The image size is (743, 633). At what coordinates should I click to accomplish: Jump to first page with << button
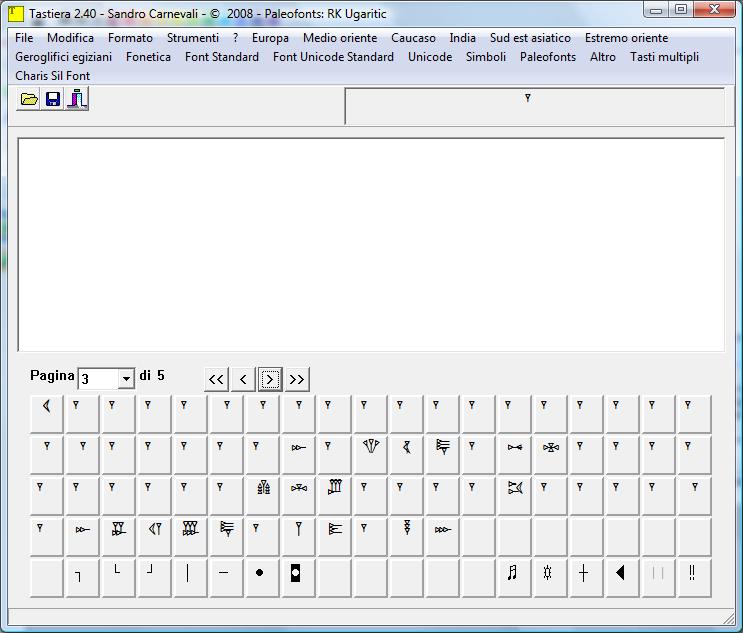pyautogui.click(x=216, y=379)
